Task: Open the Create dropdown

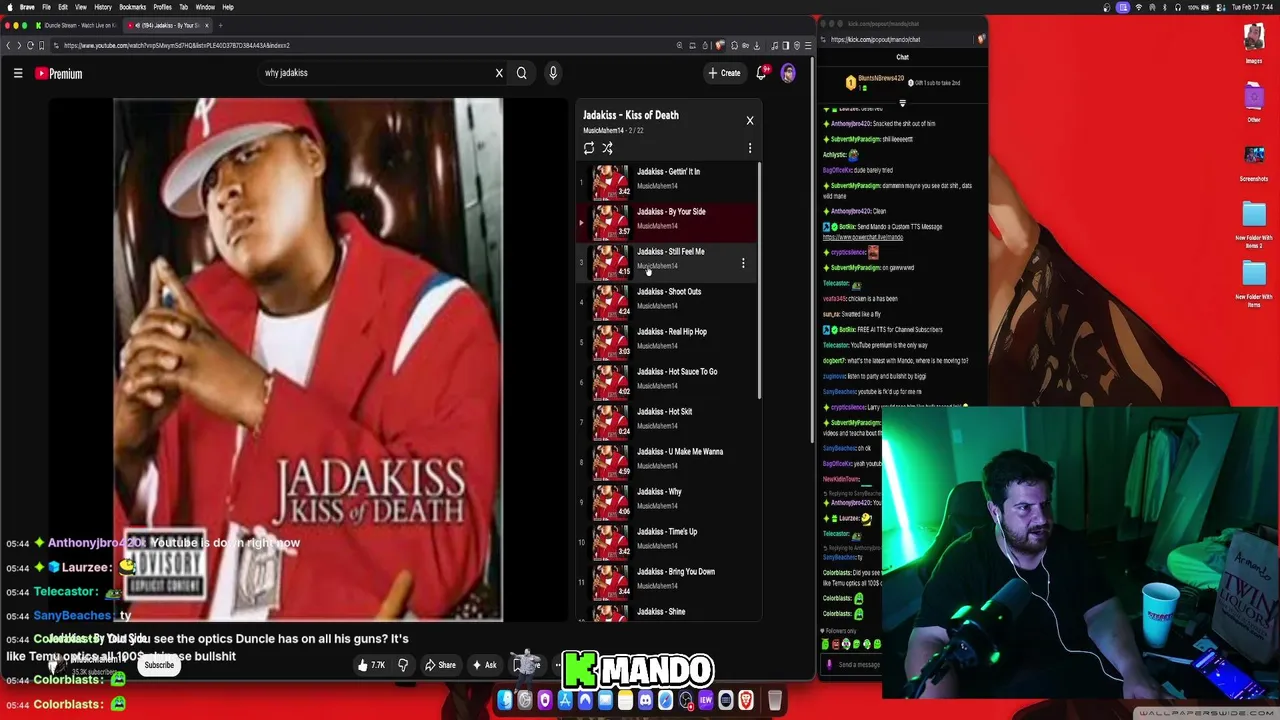Action: (725, 73)
